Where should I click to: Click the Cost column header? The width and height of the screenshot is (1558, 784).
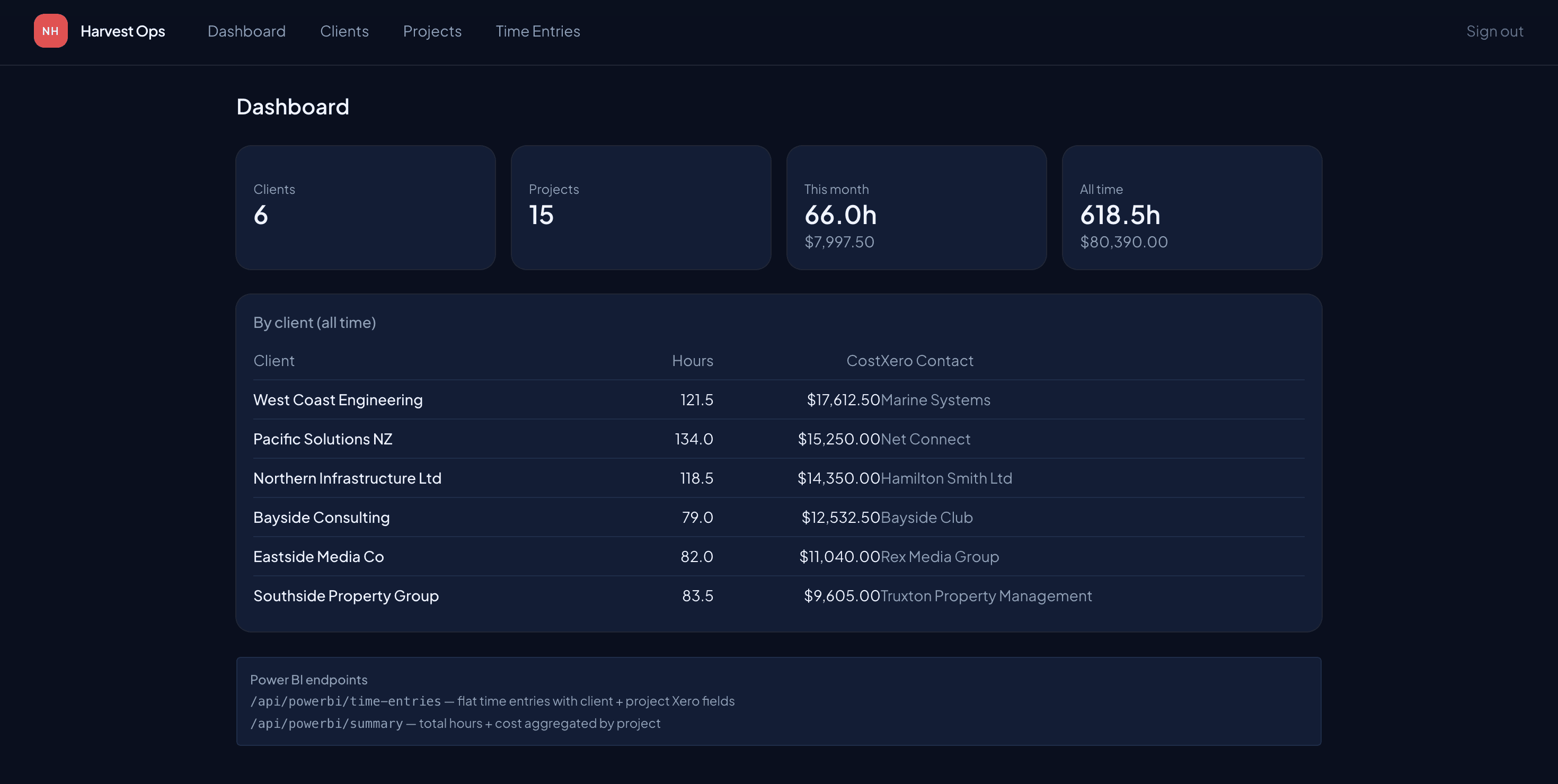(863, 360)
